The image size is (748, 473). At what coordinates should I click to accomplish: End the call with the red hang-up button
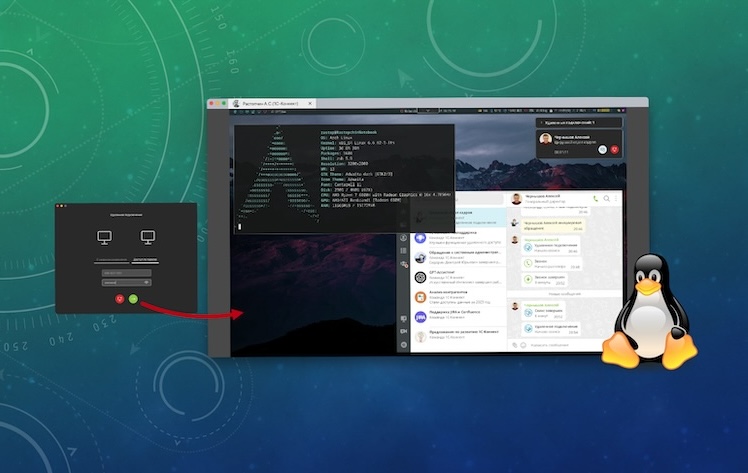(x=615, y=149)
